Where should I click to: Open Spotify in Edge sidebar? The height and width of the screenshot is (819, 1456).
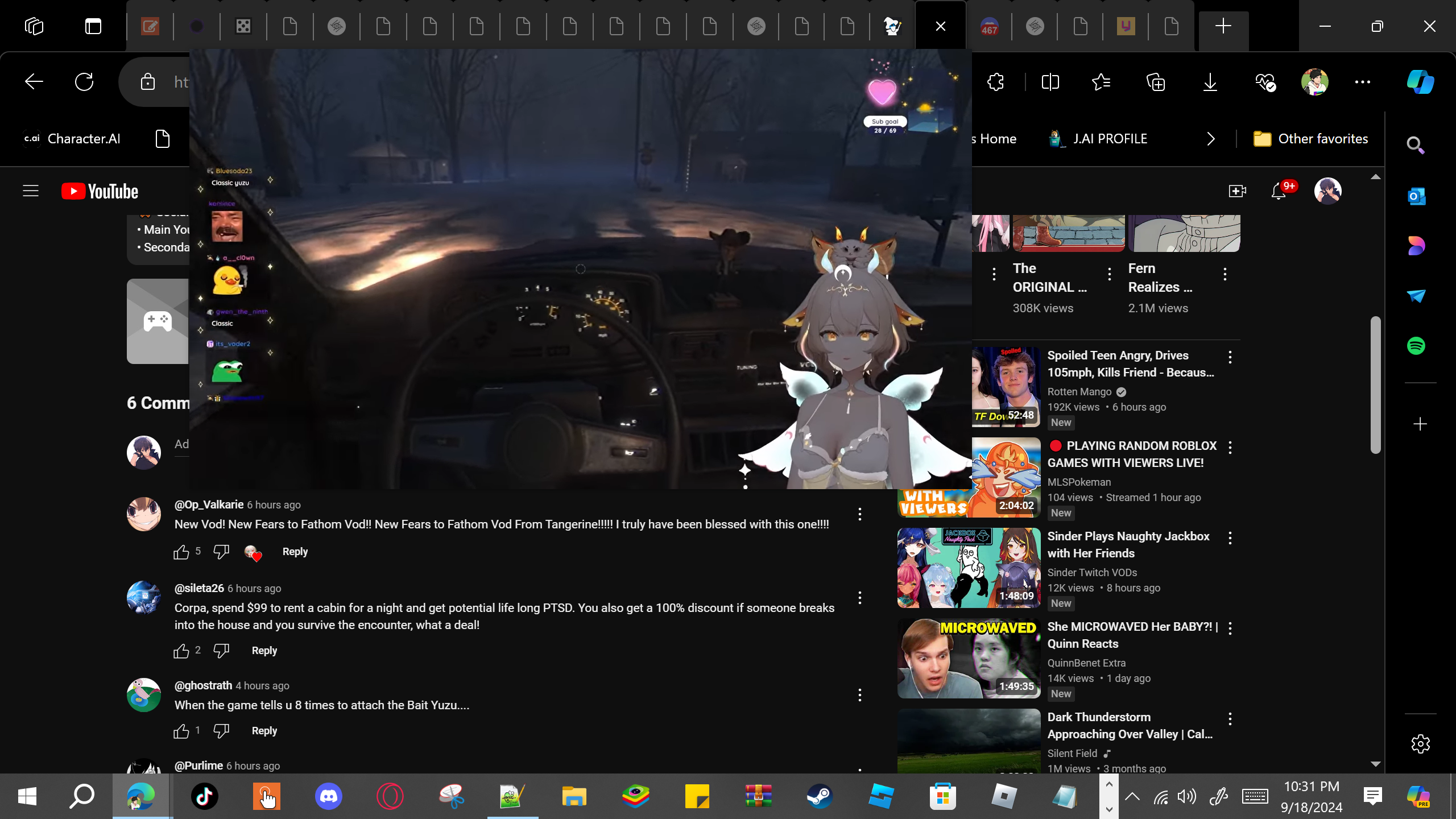click(x=1416, y=346)
